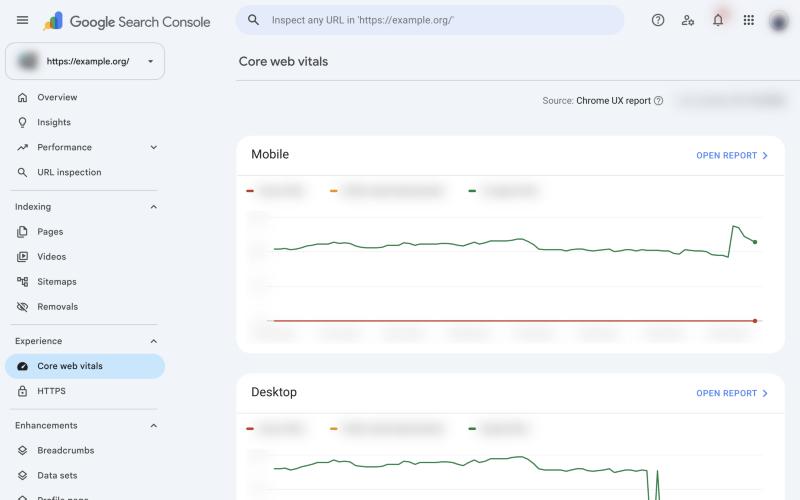This screenshot has width=800, height=500.
Task: Open the account profile avatar
Action: click(x=779, y=21)
